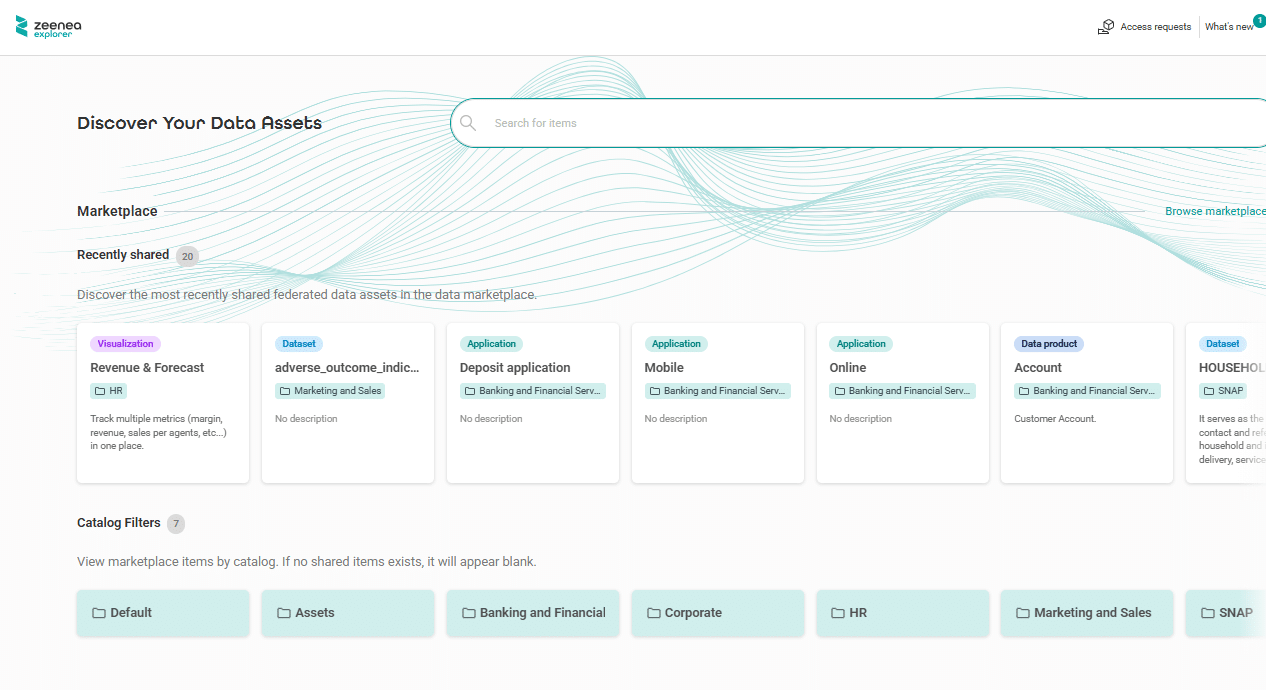
Task: Click folder icon in Revenue & Forecast HR tag
Action: click(x=100, y=391)
